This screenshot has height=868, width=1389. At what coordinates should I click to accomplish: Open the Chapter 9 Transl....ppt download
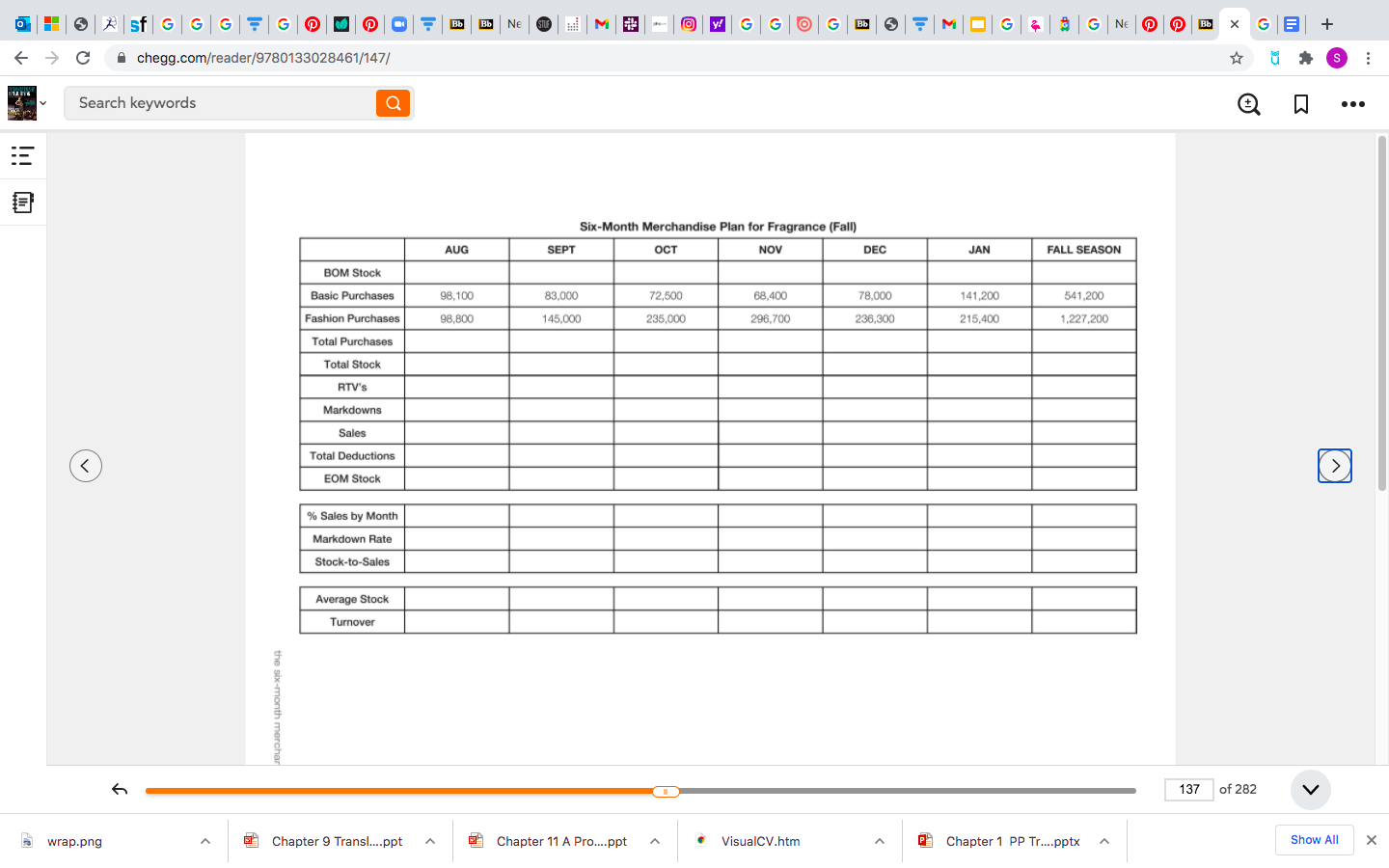click(337, 841)
